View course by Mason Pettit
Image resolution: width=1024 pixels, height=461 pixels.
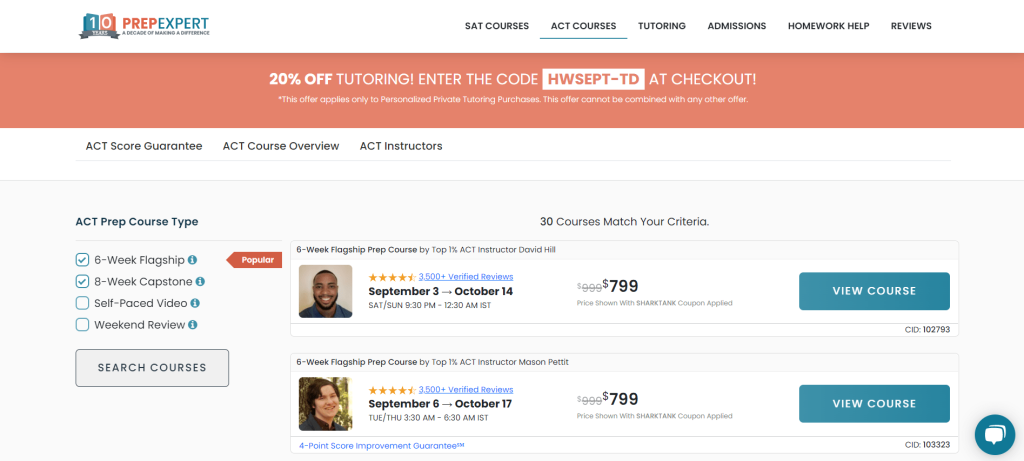coord(874,404)
